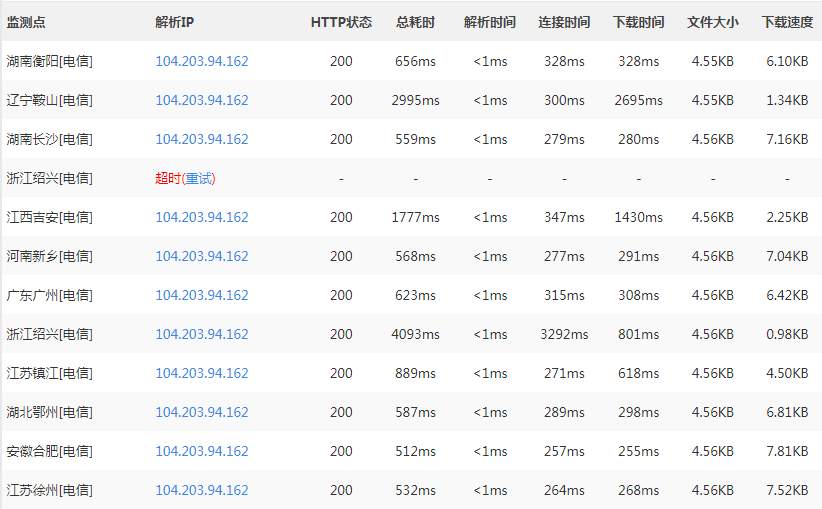Image resolution: width=822 pixels, height=509 pixels.
Task: Click the 下载速度 column header
Action: click(x=787, y=22)
